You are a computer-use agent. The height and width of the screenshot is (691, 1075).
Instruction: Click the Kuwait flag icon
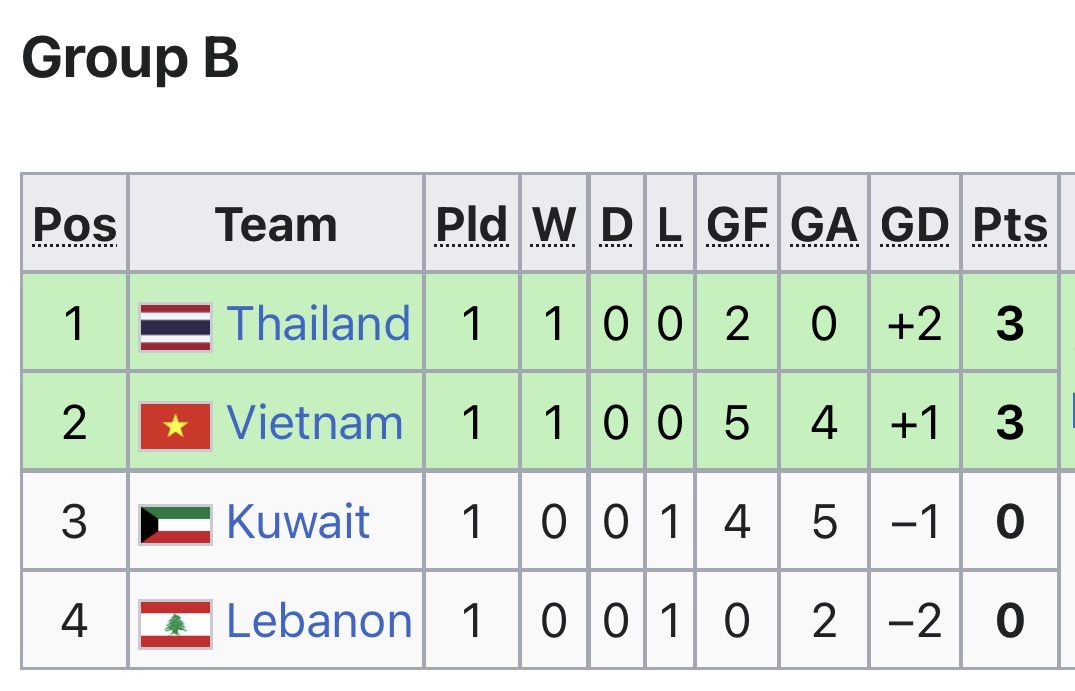175,523
